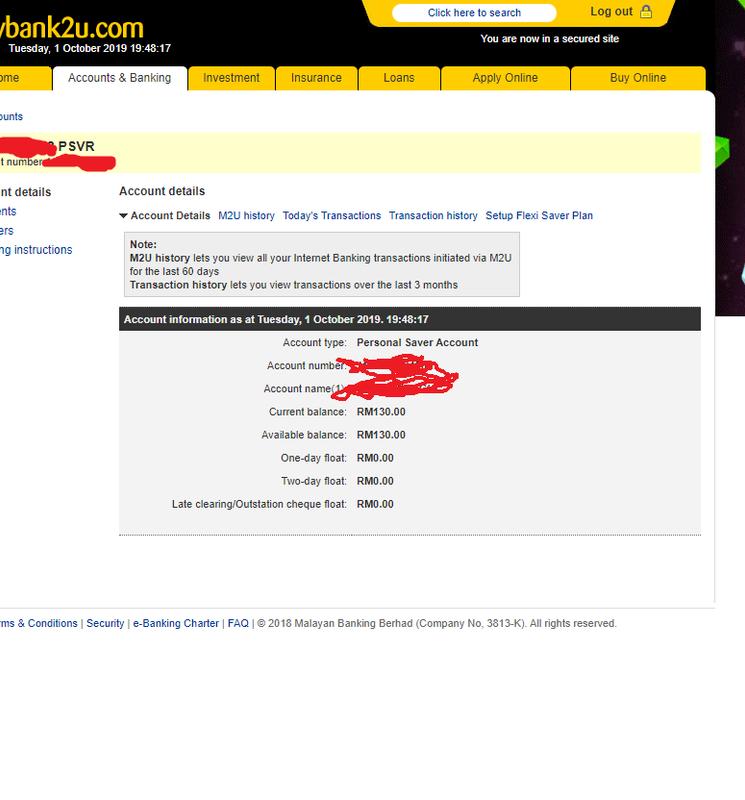Click the 'Available balance:' label

coord(304,435)
